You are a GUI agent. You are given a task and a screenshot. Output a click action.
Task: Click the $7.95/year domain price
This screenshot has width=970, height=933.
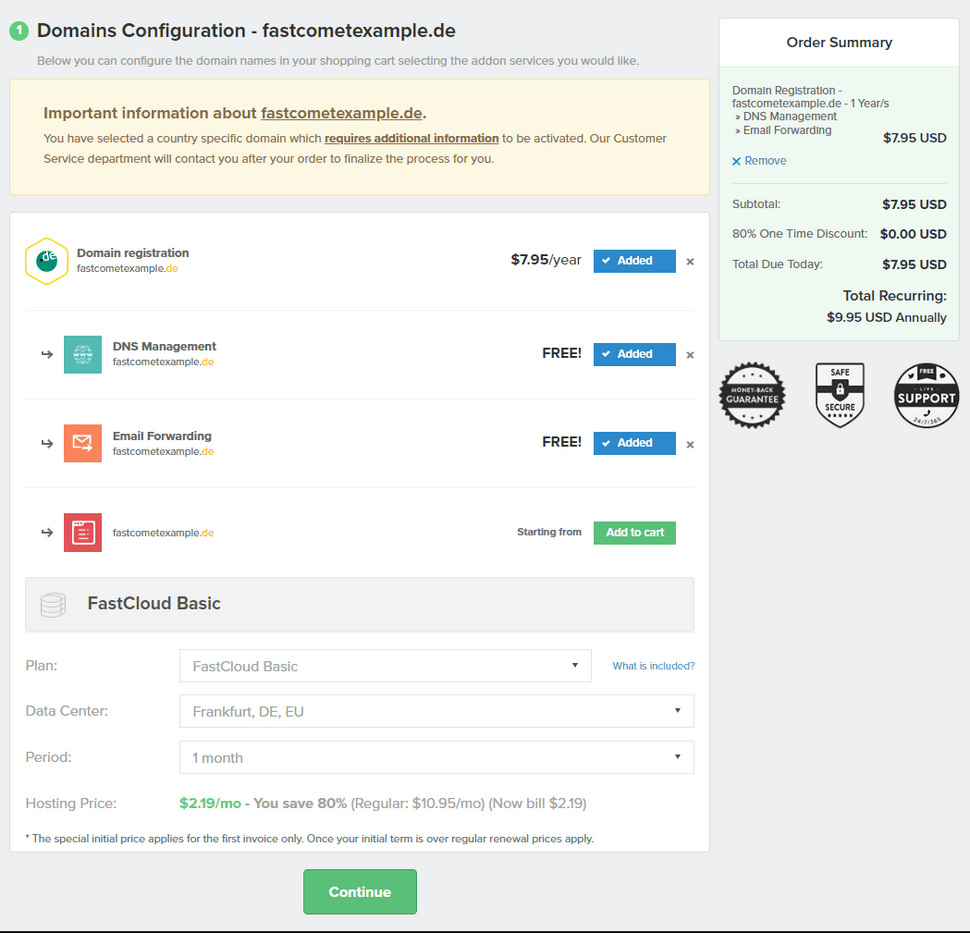[546, 260]
